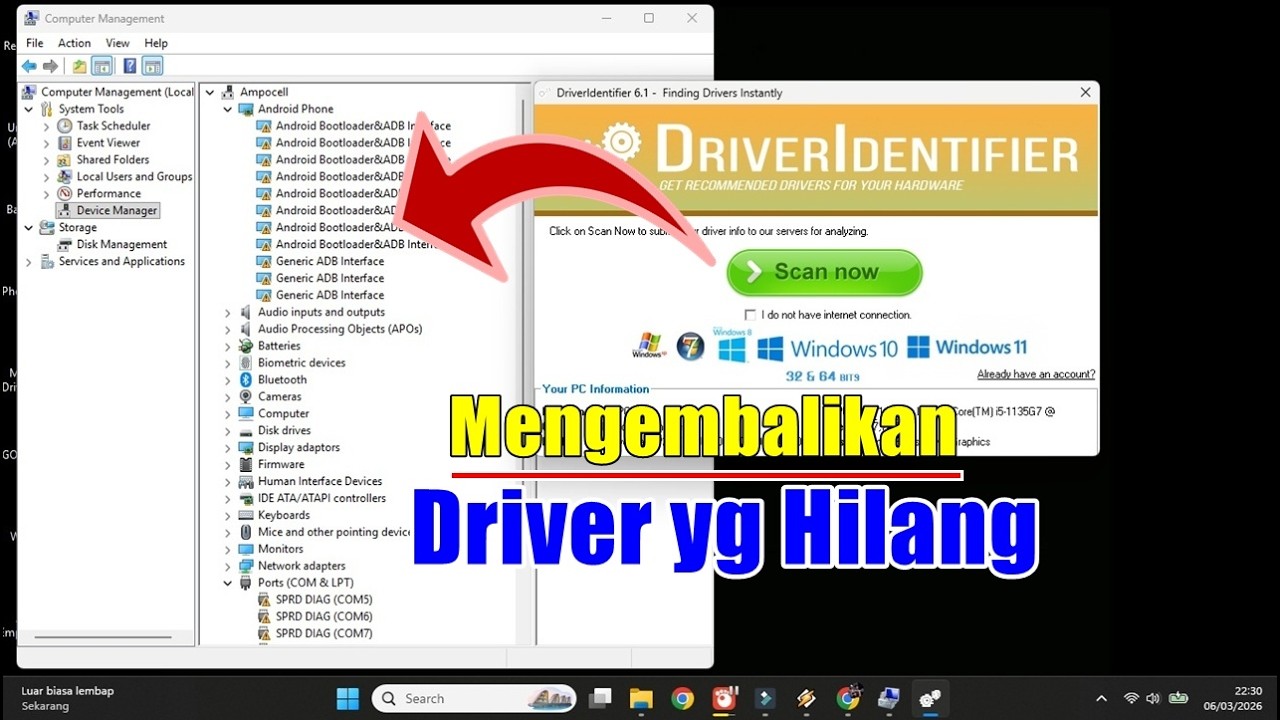Click the blue Help question mark icon
Screen dimensions: 1280x720
click(129, 66)
